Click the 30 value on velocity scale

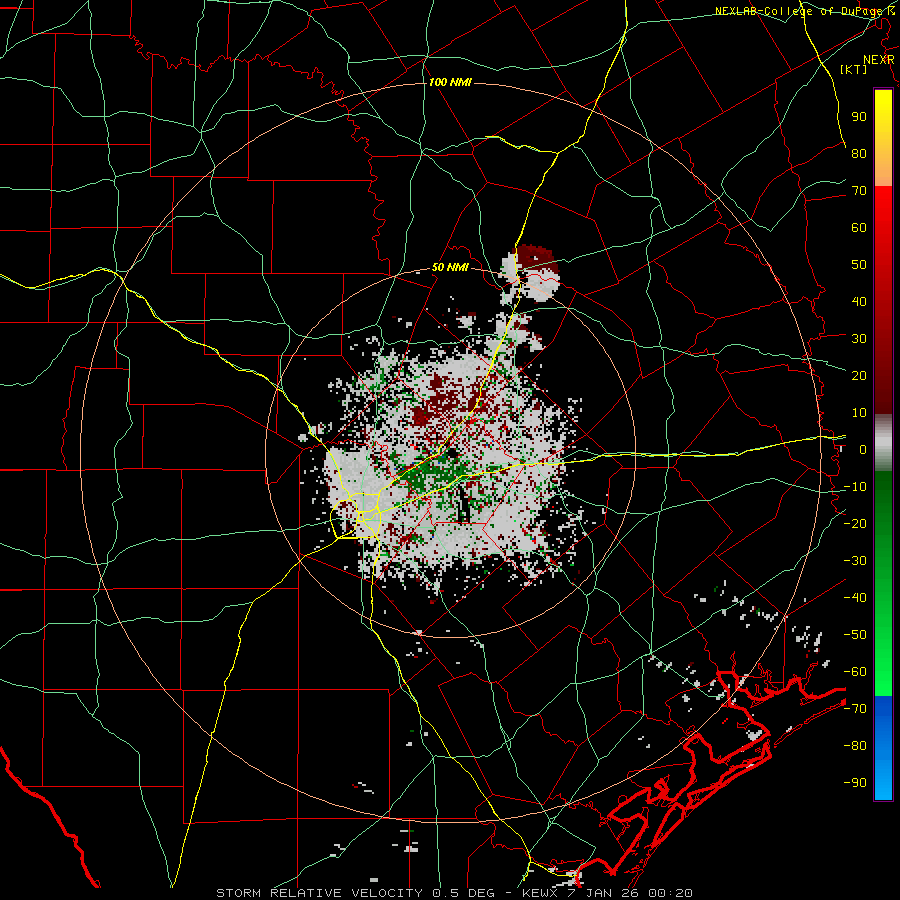point(859,339)
